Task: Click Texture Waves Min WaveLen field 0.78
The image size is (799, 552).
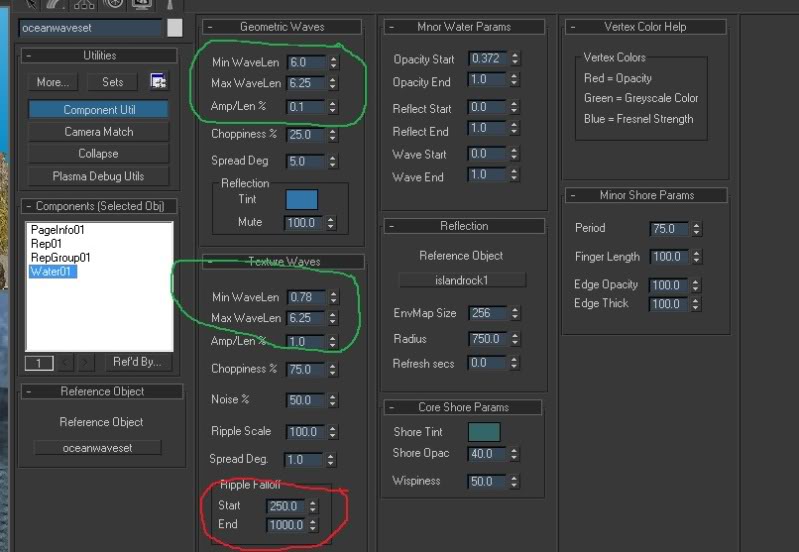Action: coord(306,298)
